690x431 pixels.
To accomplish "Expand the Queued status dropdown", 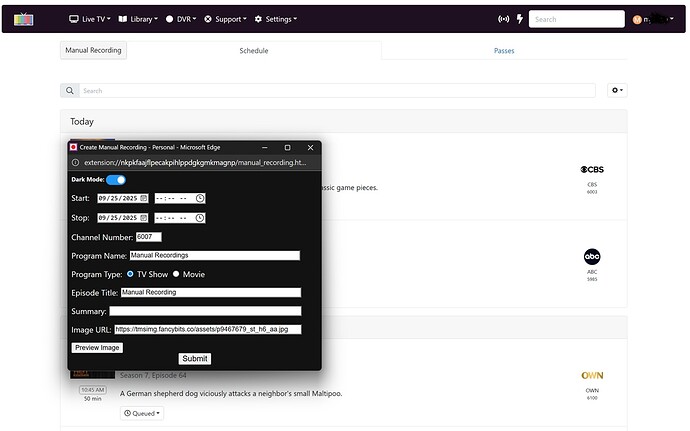I will [x=142, y=413].
